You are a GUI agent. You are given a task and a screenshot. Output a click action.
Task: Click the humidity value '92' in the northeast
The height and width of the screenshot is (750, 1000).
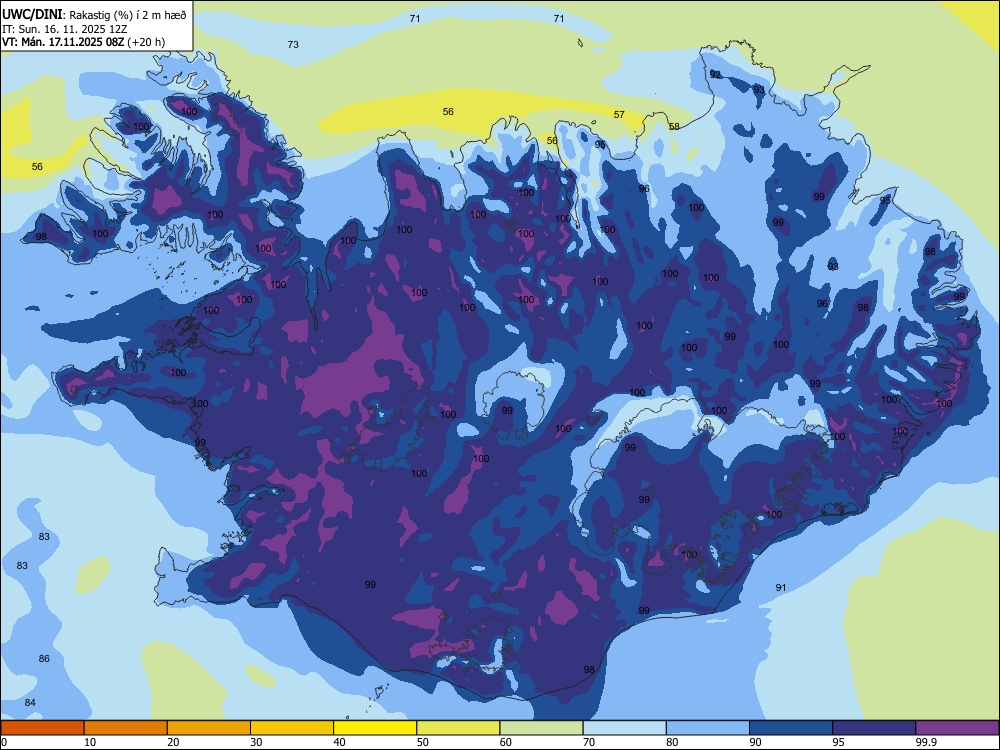tap(716, 75)
